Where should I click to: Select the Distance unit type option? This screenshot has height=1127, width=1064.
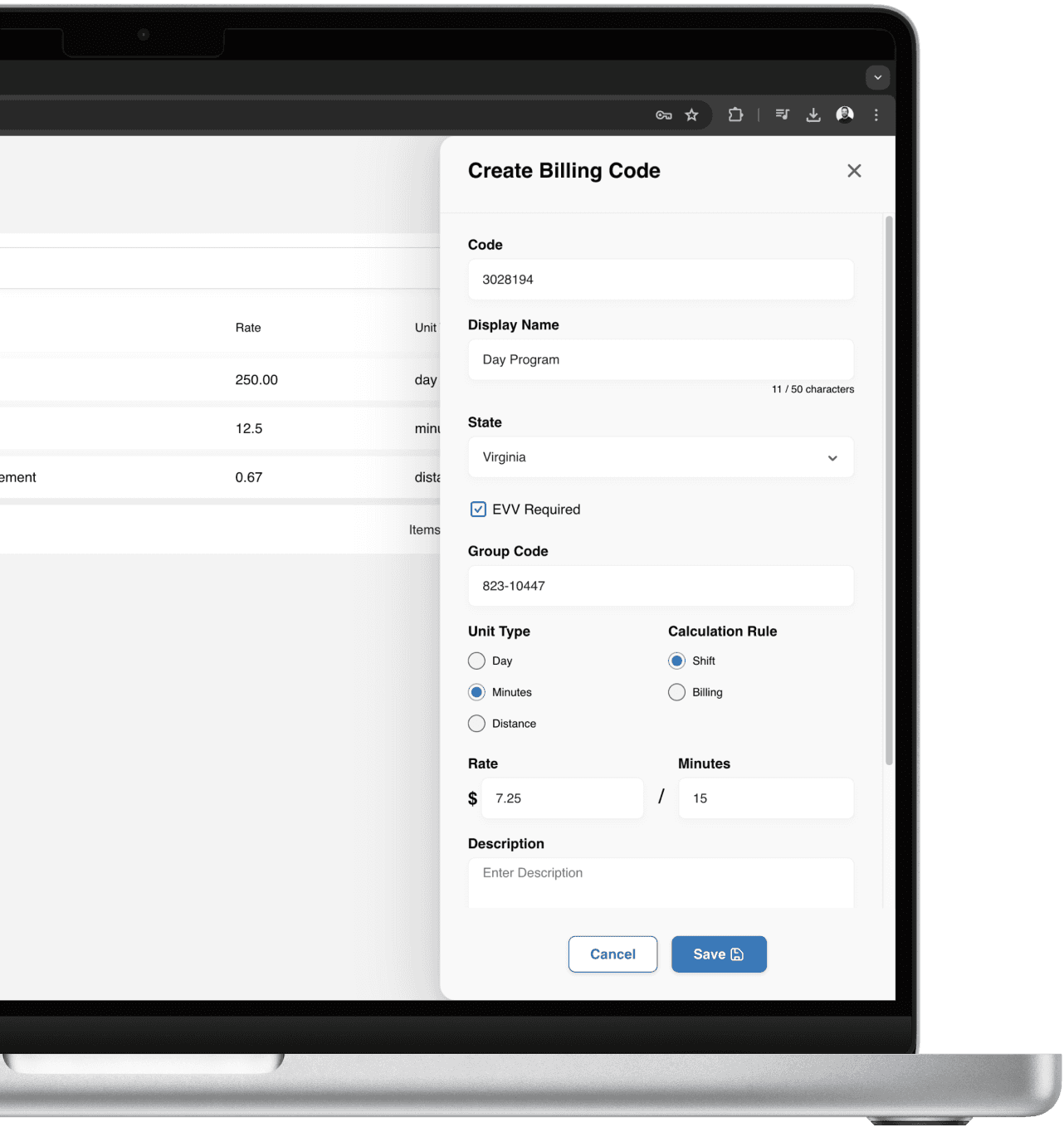click(476, 723)
